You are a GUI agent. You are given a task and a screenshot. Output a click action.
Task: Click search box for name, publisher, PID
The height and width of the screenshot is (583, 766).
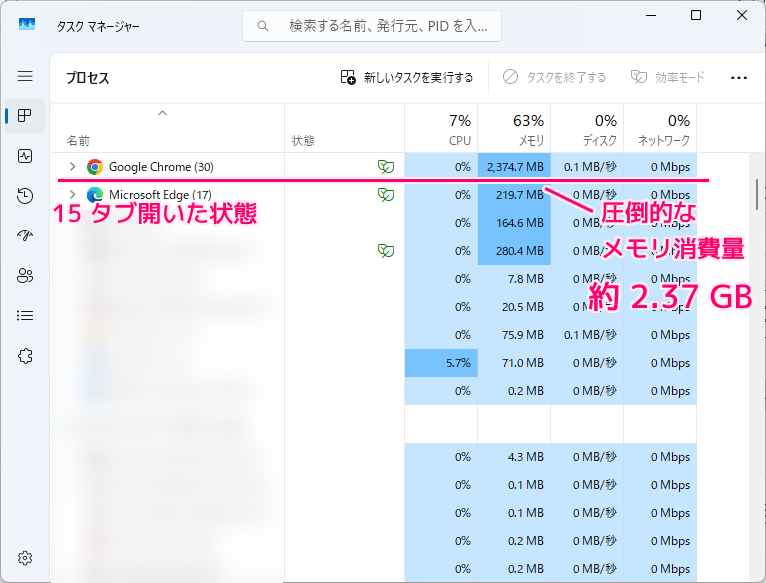pyautogui.click(x=372, y=26)
